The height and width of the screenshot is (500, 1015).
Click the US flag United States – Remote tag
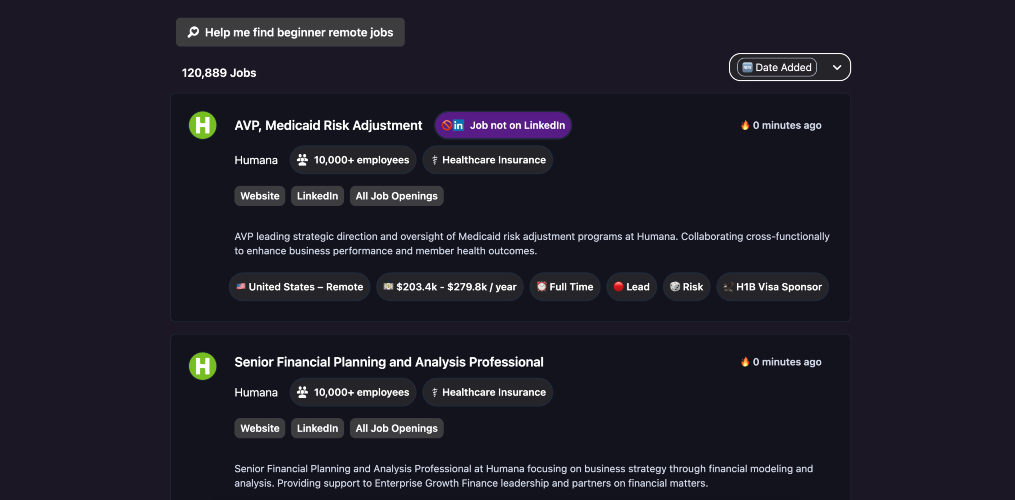(x=299, y=287)
